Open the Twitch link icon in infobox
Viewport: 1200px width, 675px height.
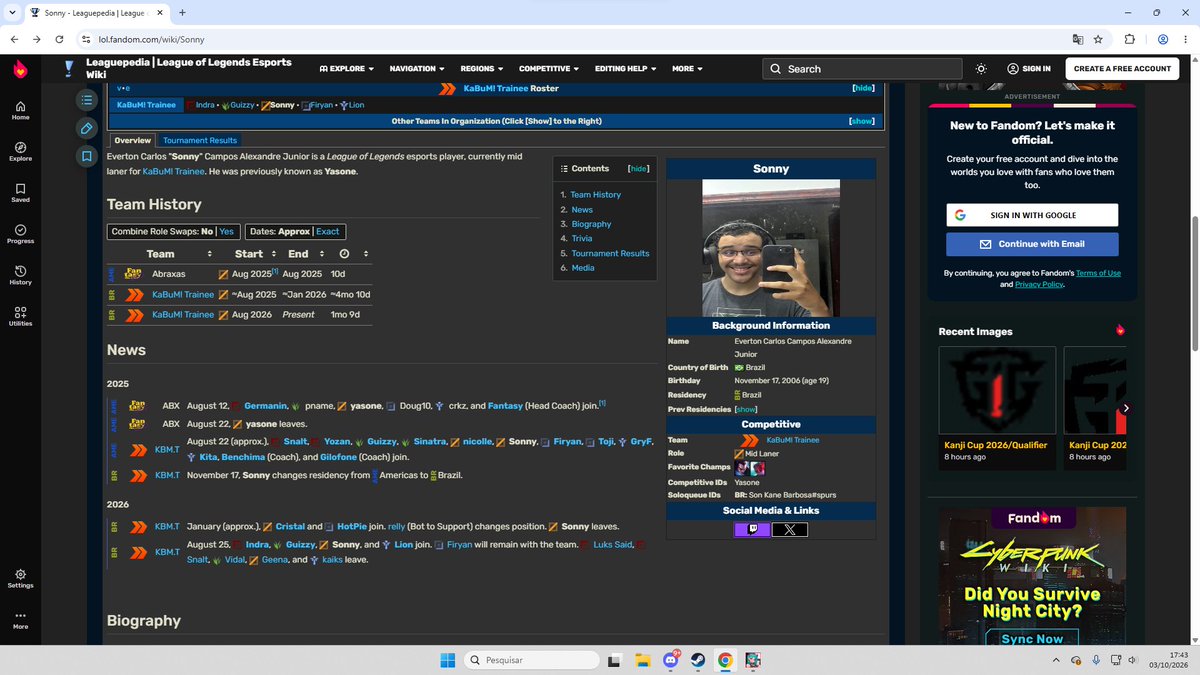pyautogui.click(x=752, y=529)
